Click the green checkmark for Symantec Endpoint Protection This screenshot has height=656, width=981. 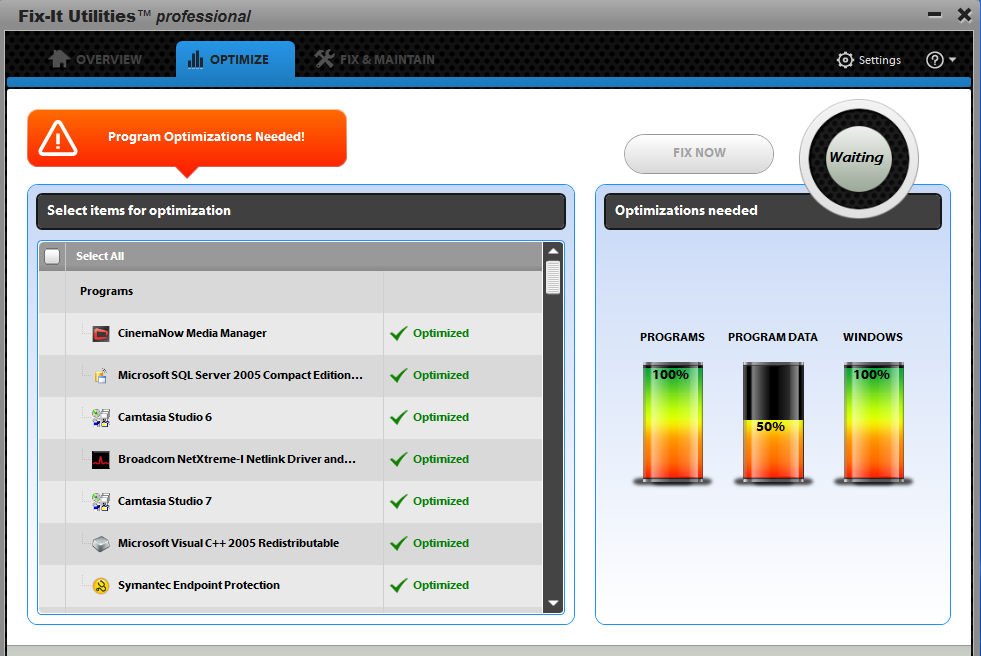(399, 585)
